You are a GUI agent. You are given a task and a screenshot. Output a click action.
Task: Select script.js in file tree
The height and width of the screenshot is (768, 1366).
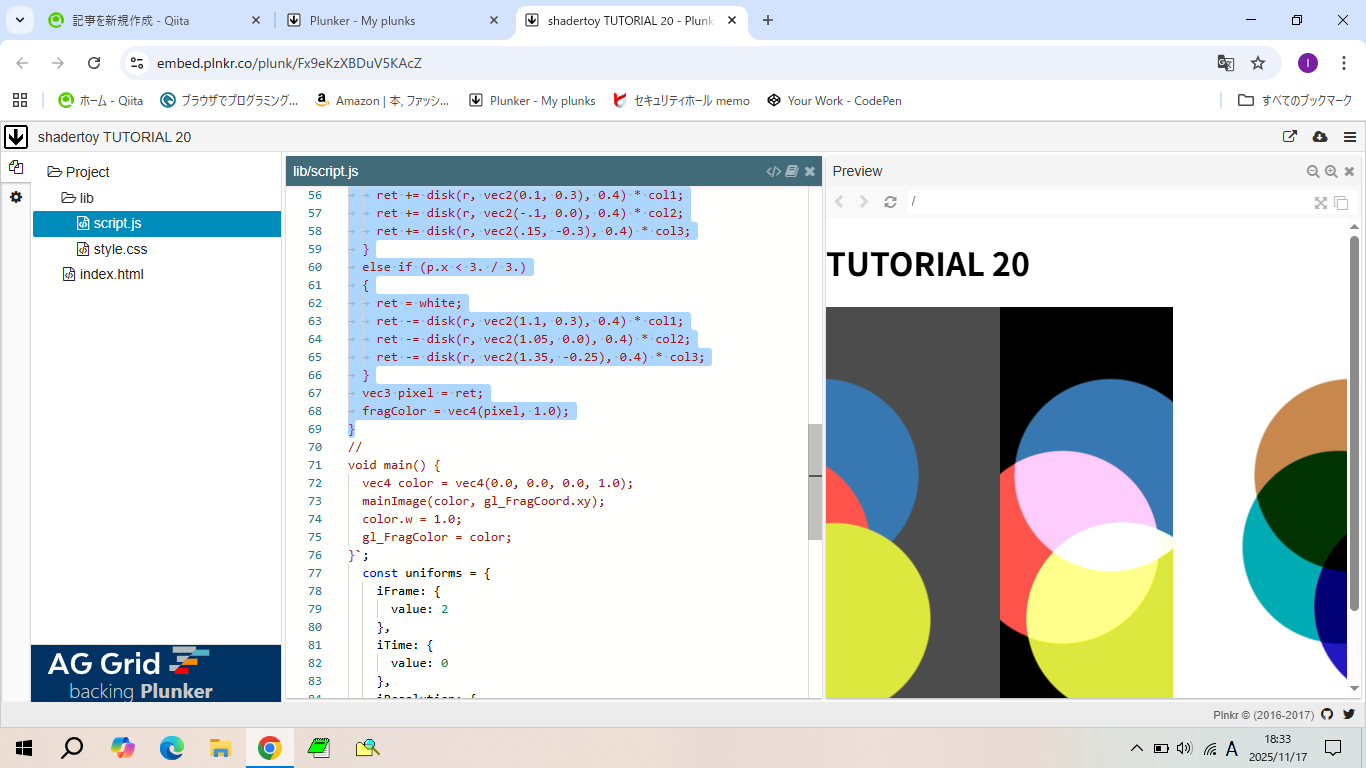157,223
